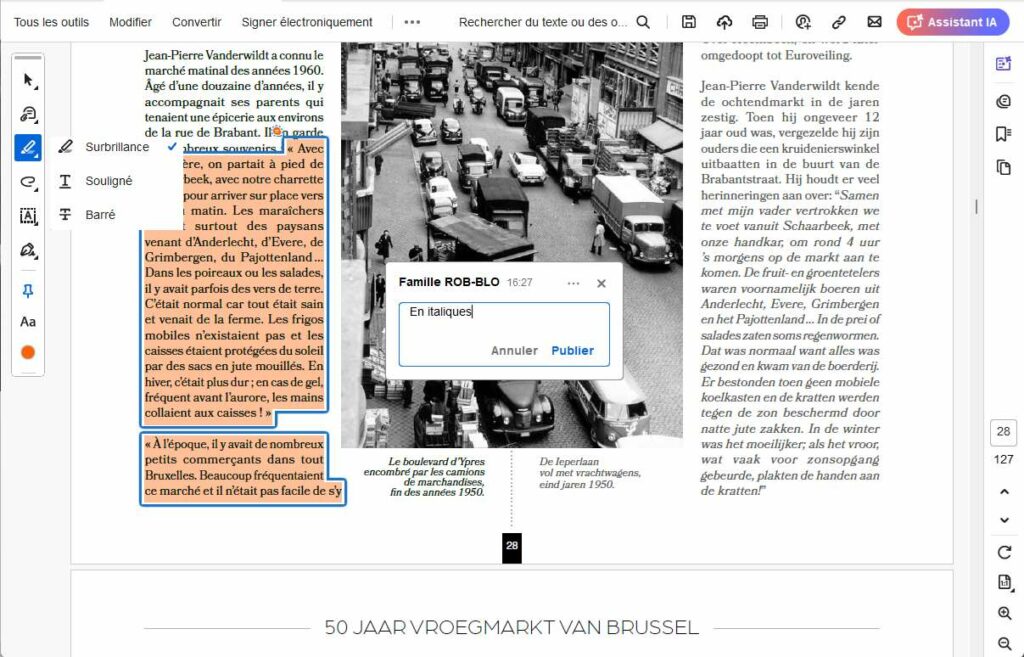Choose the freehand drawing loop tool
The height and width of the screenshot is (657, 1024).
point(28,182)
